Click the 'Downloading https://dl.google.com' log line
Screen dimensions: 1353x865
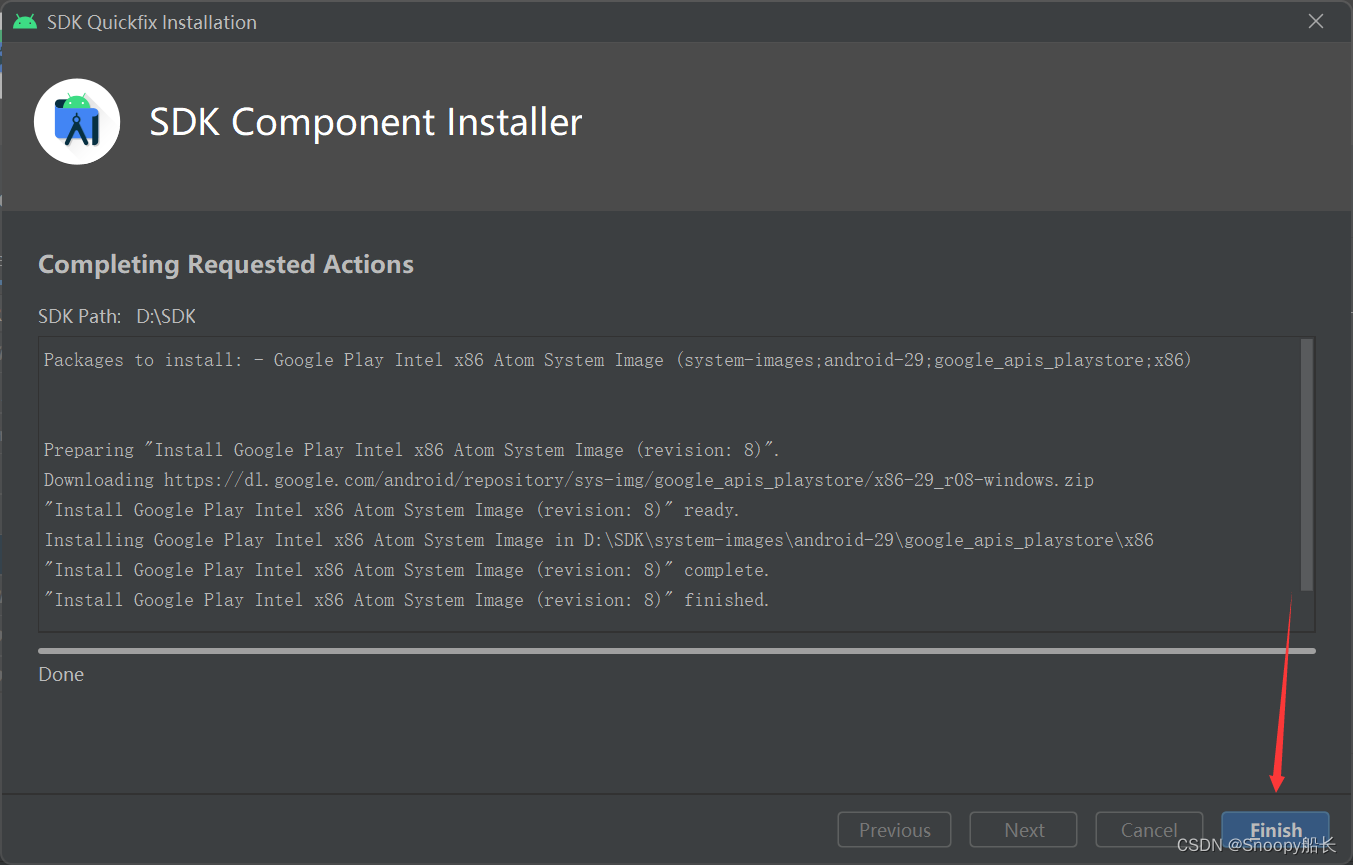click(569, 480)
